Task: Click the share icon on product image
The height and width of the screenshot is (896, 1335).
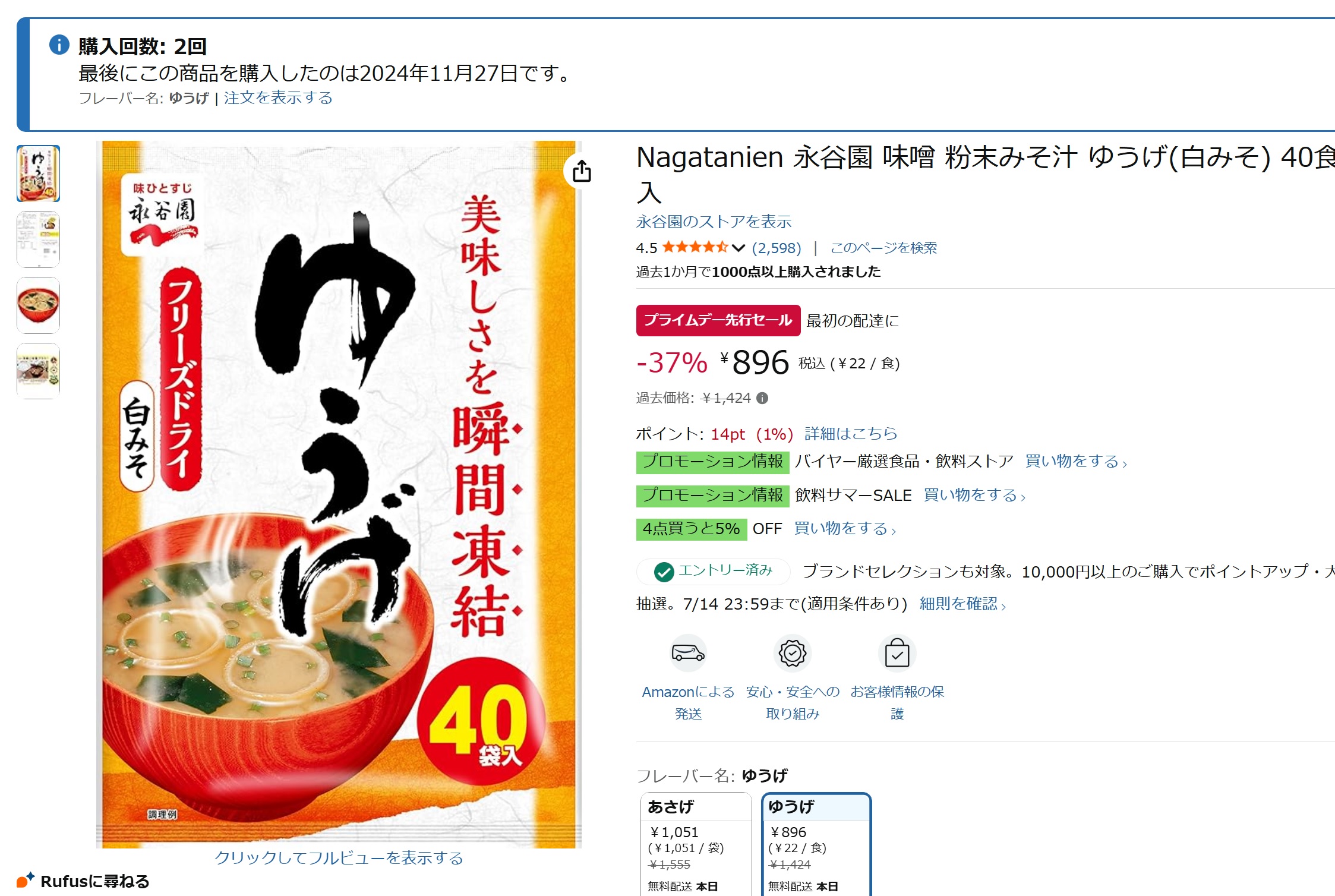Action: click(582, 171)
